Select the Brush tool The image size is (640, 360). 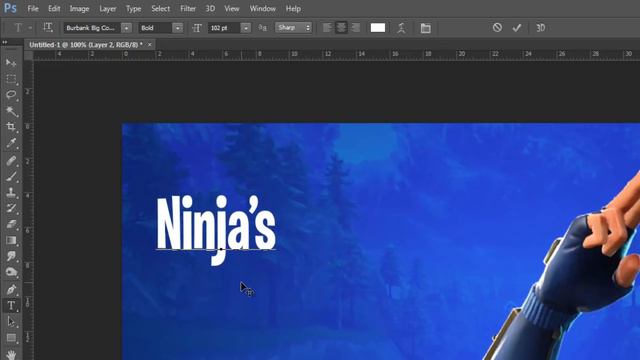(x=11, y=176)
